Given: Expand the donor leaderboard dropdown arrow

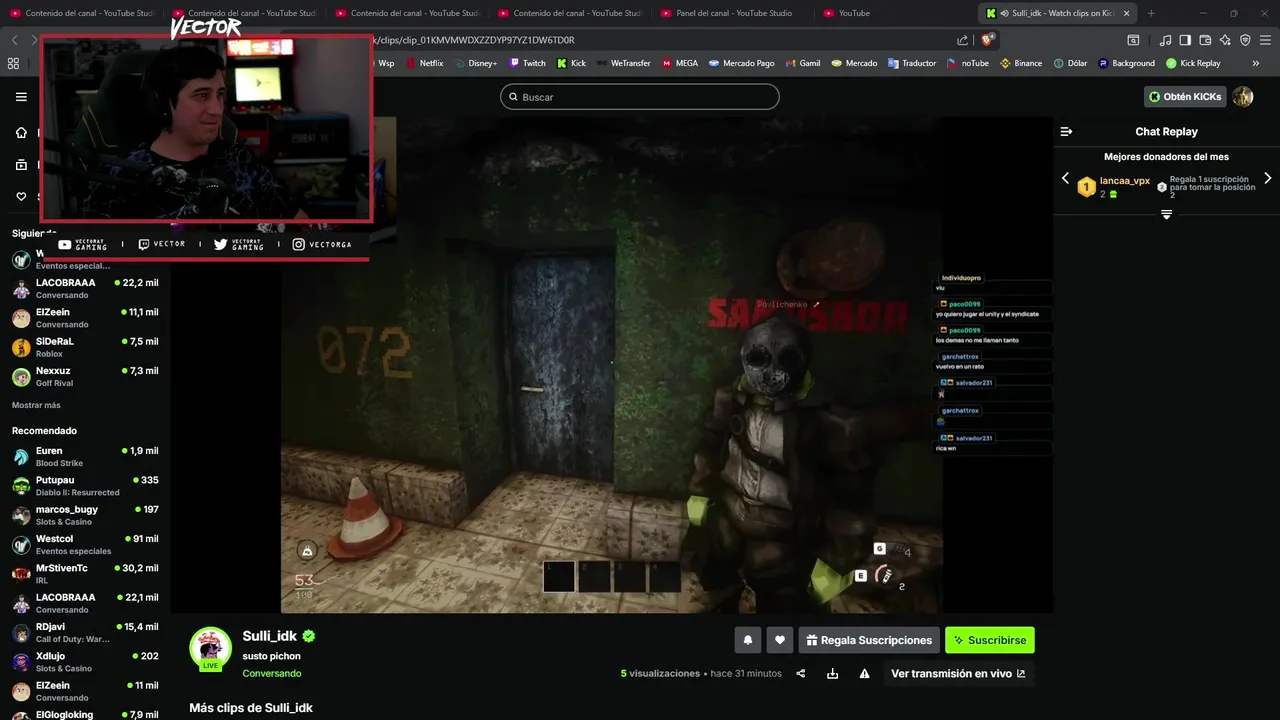Looking at the screenshot, I should pyautogui.click(x=1166, y=215).
